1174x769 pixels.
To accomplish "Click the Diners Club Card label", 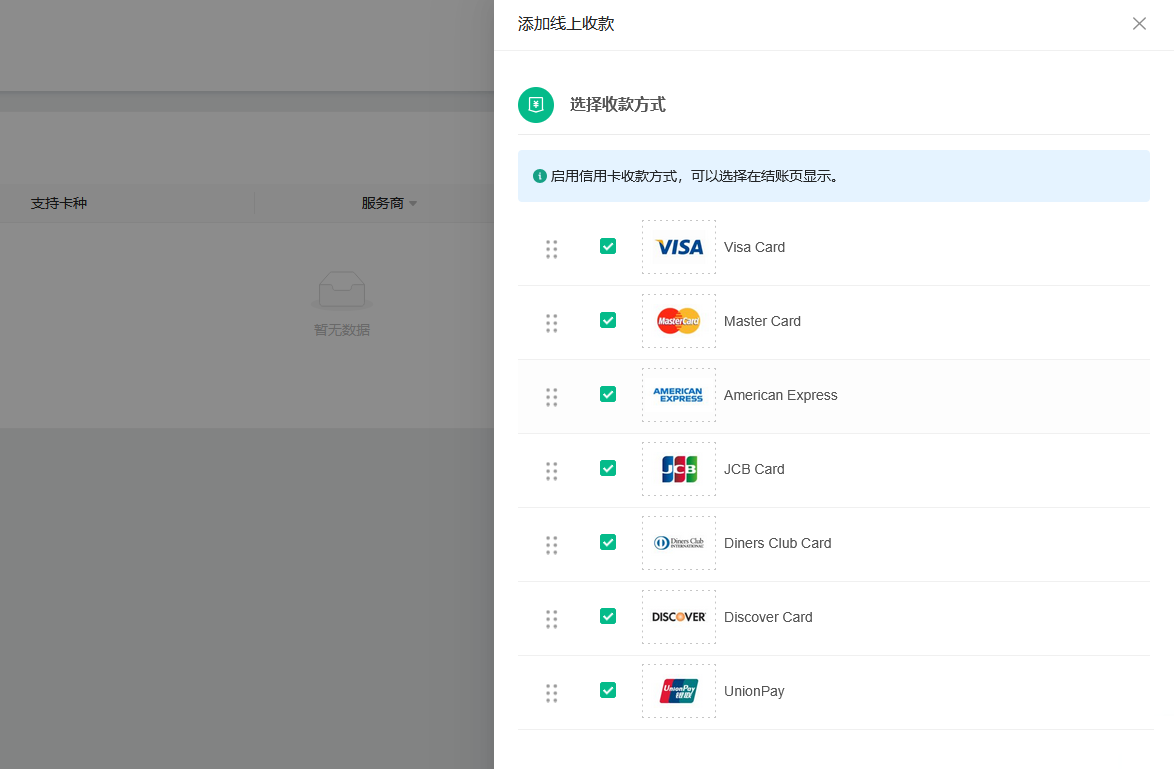I will coord(777,543).
